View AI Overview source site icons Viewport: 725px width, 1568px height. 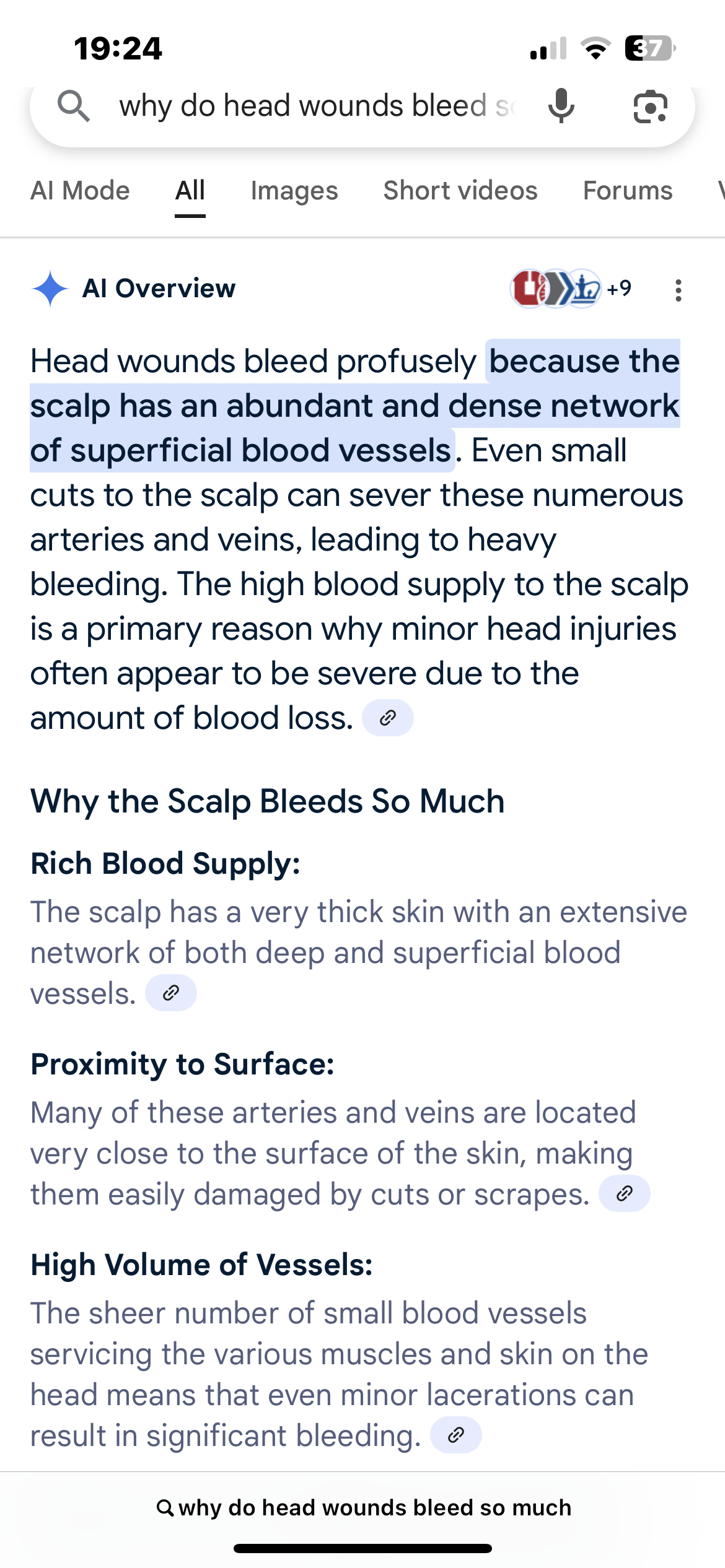coord(555,289)
